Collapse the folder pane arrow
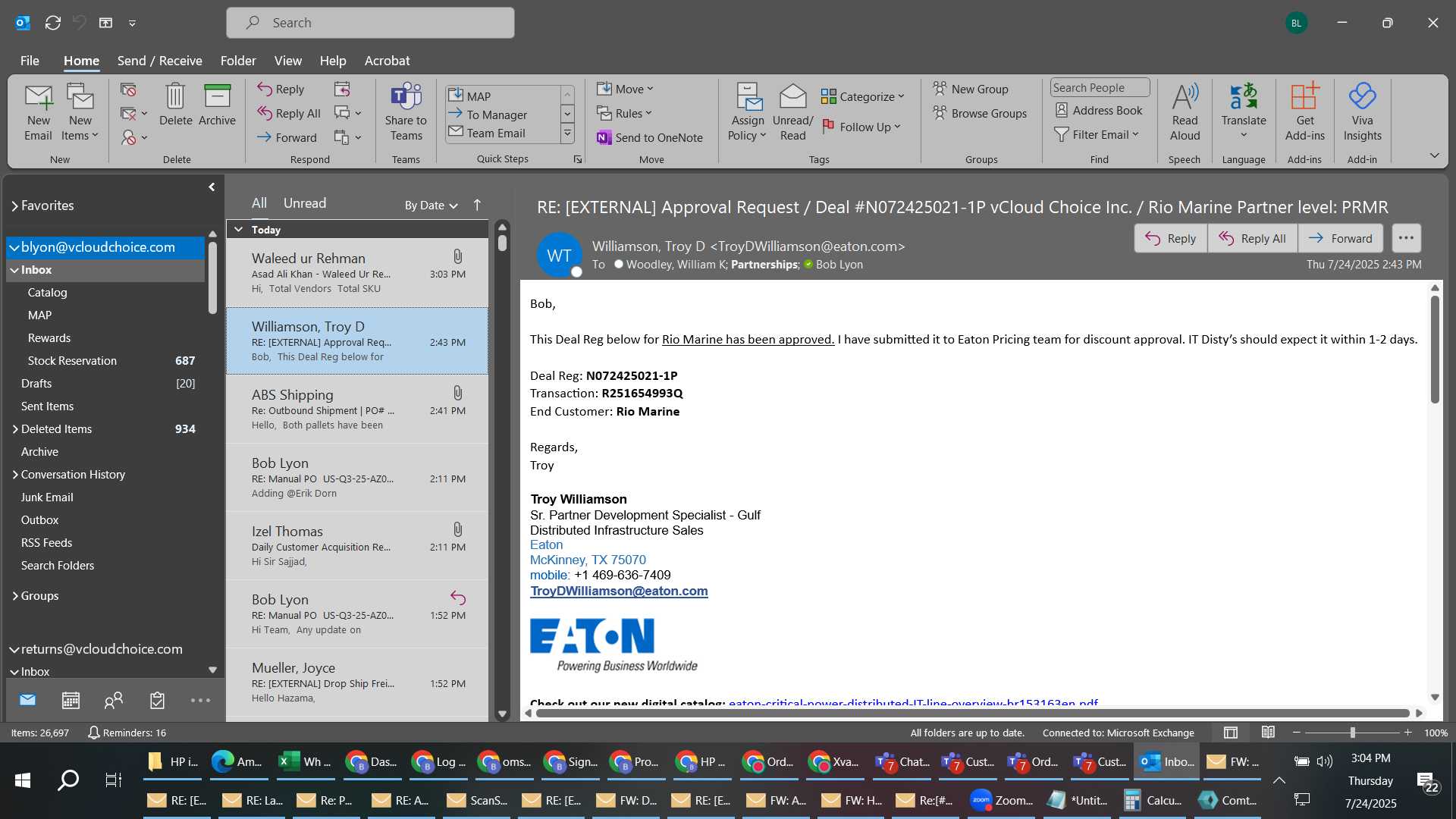The image size is (1456, 819). coord(212,187)
